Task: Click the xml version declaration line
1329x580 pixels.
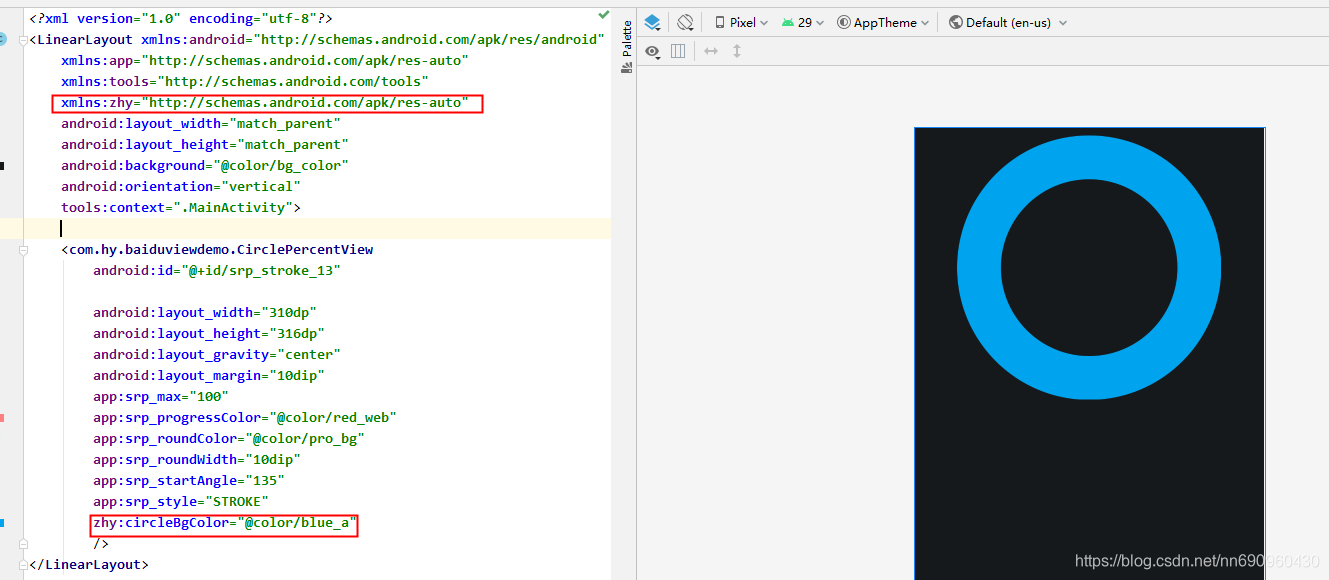Action: [x=181, y=18]
